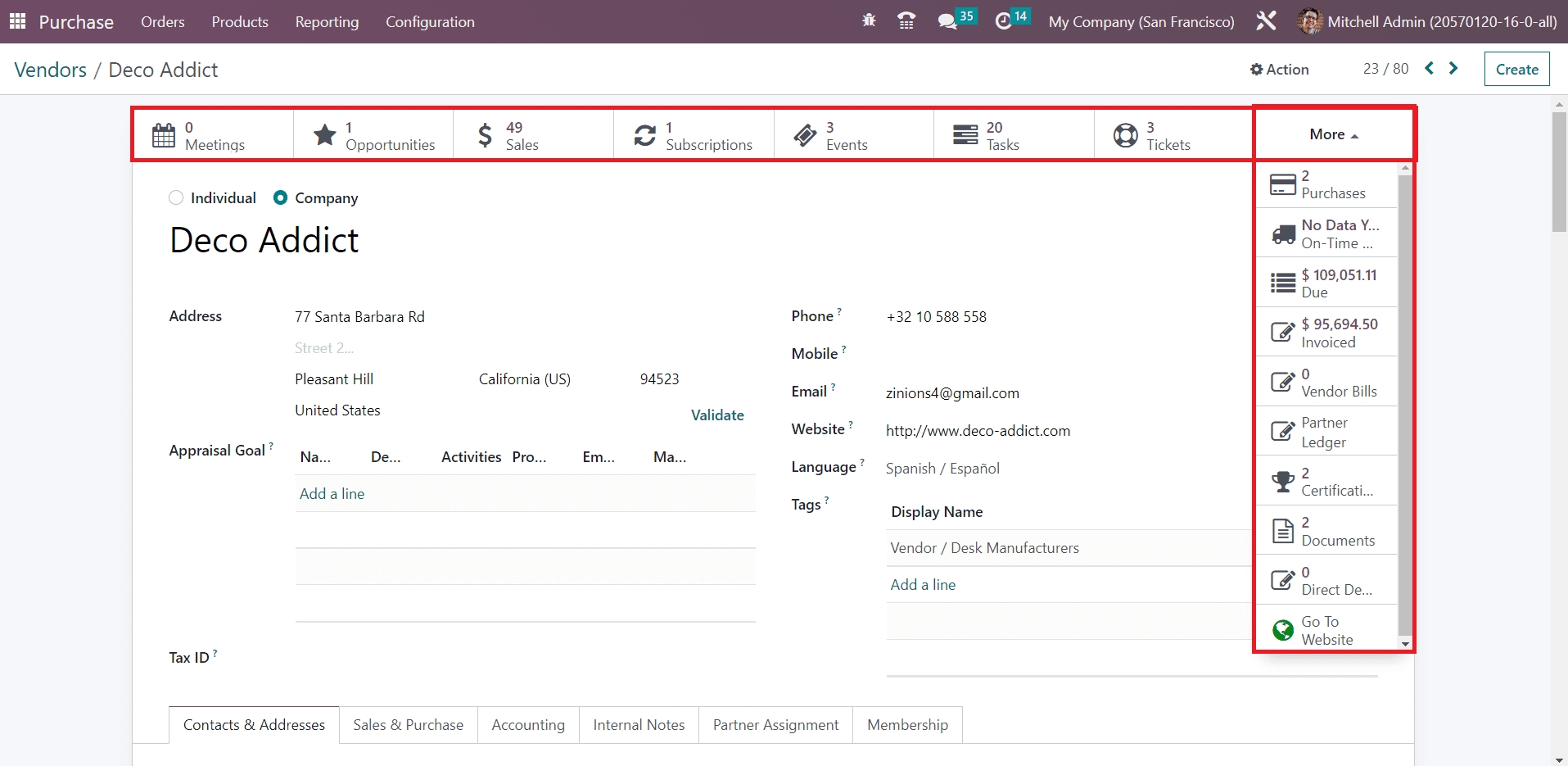Go to next record with right chevron
Image resolution: width=1568 pixels, height=766 pixels.
tap(1453, 69)
